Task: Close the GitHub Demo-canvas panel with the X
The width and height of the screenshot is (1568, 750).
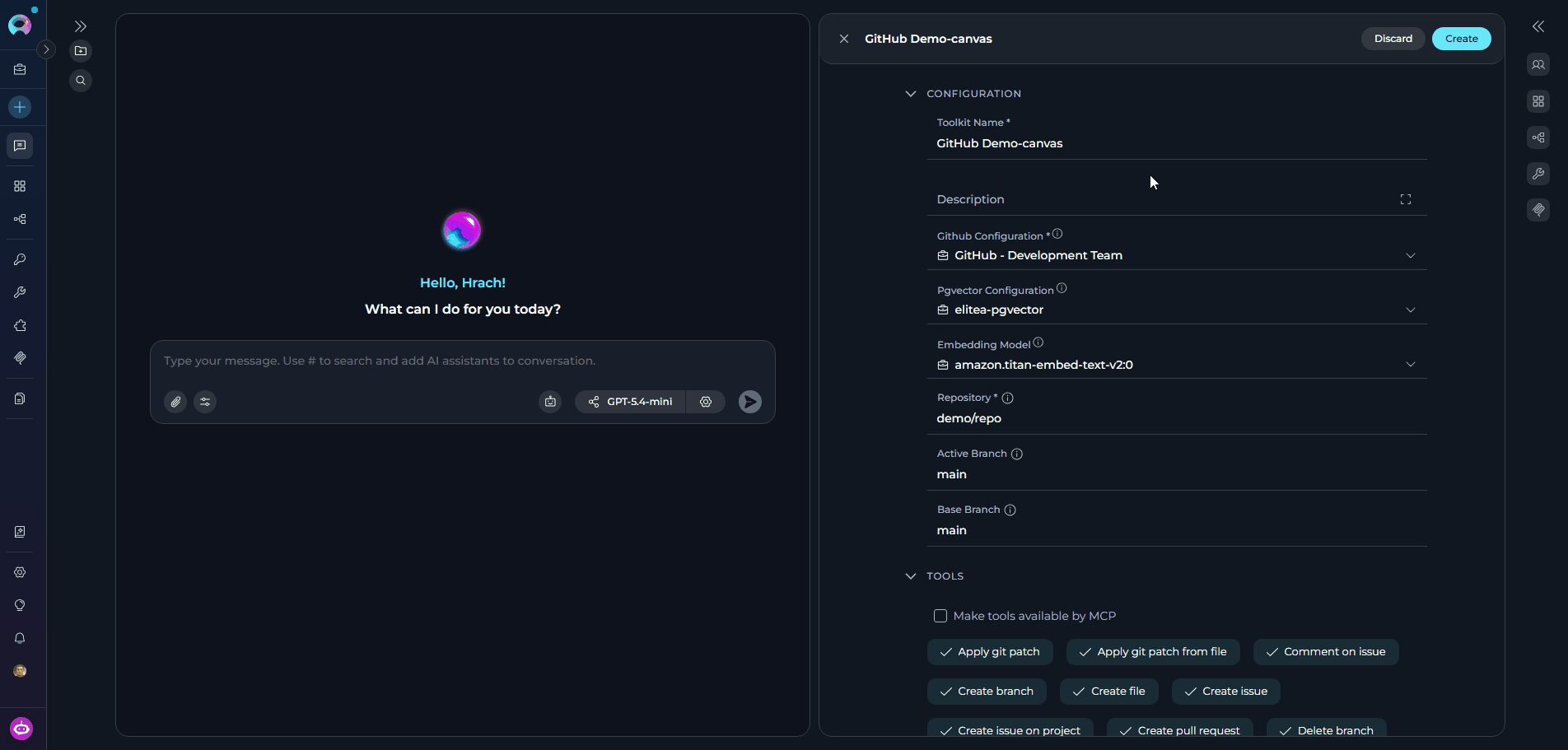Action: point(844,39)
